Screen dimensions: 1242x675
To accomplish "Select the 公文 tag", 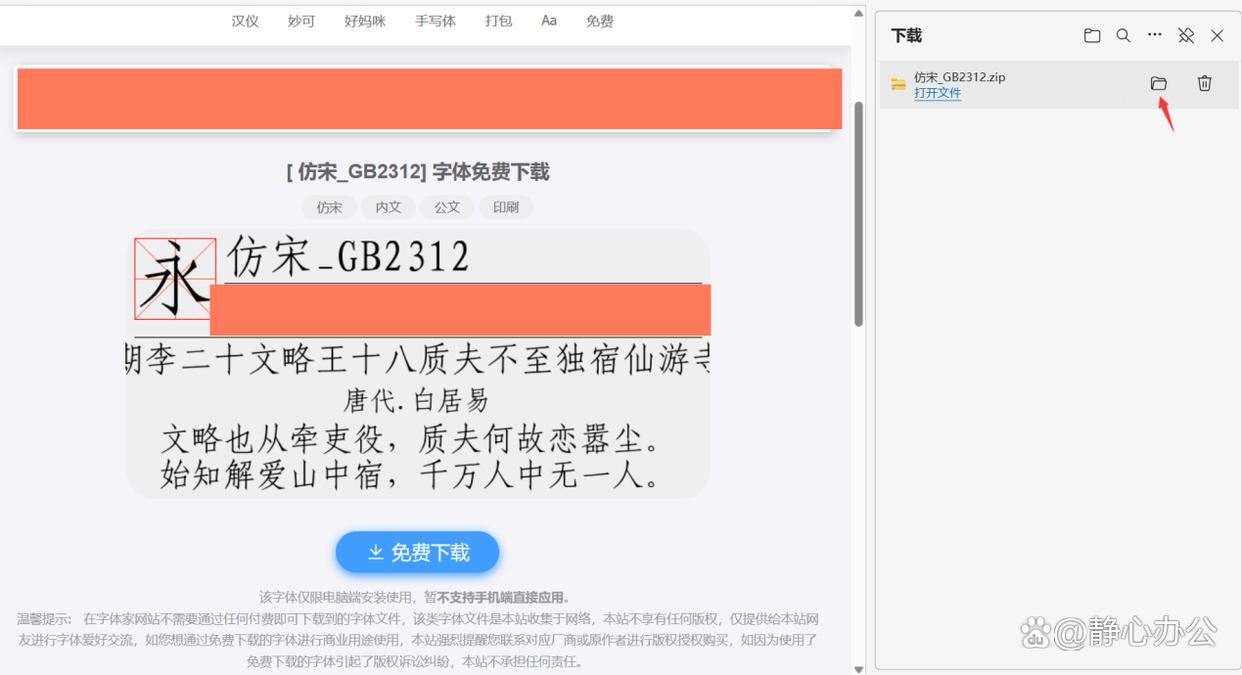I will (447, 207).
